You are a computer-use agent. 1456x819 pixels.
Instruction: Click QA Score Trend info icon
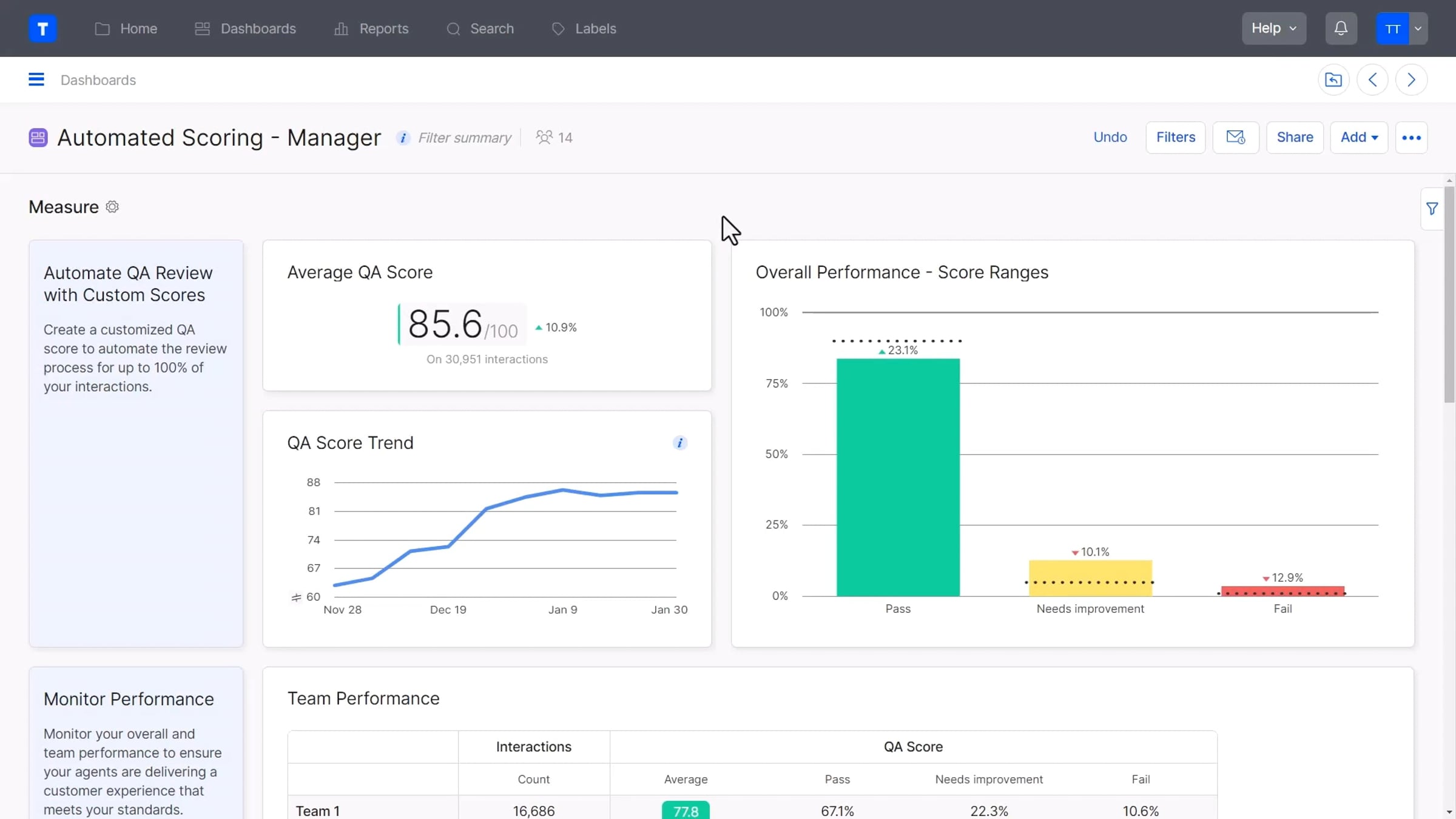[679, 443]
